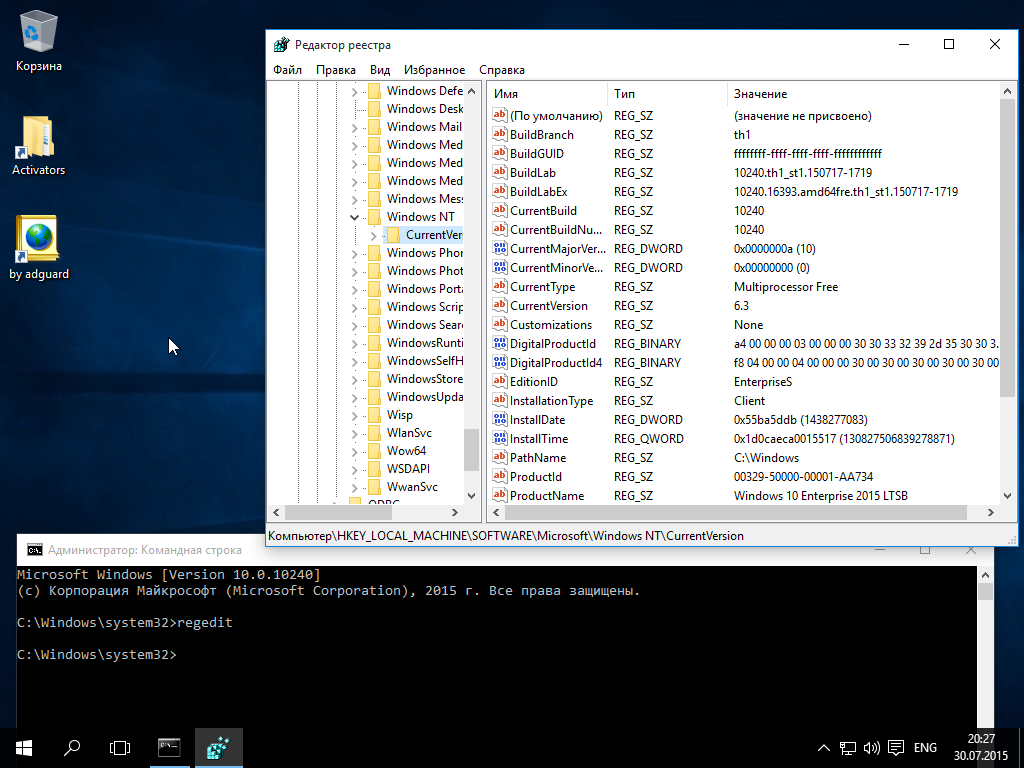Select the DigitalProductId binary value icon
Screen dimensions: 1024x768
500,343
